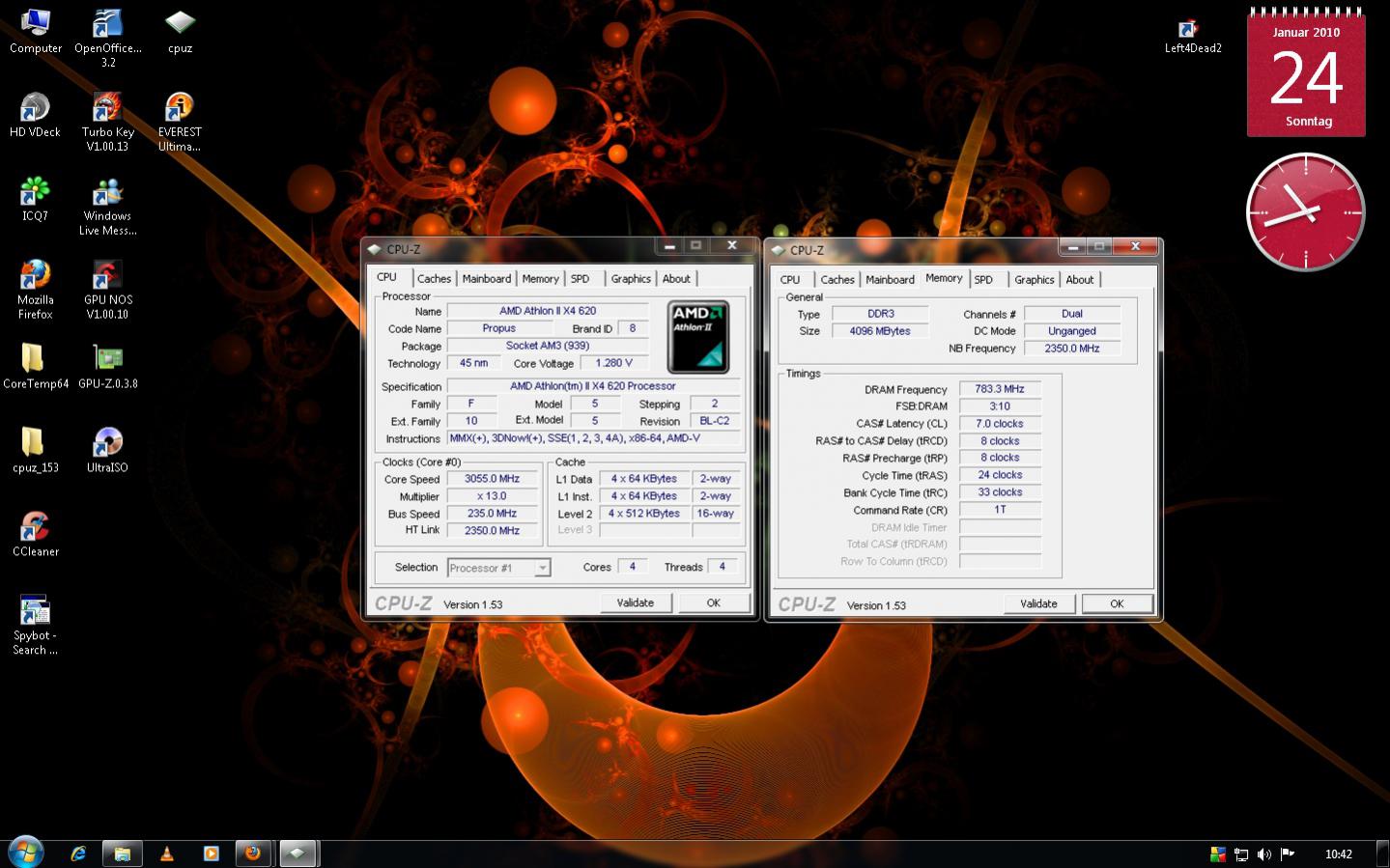
Task: Open Windows Explorer taskbar button
Action: coord(123,854)
